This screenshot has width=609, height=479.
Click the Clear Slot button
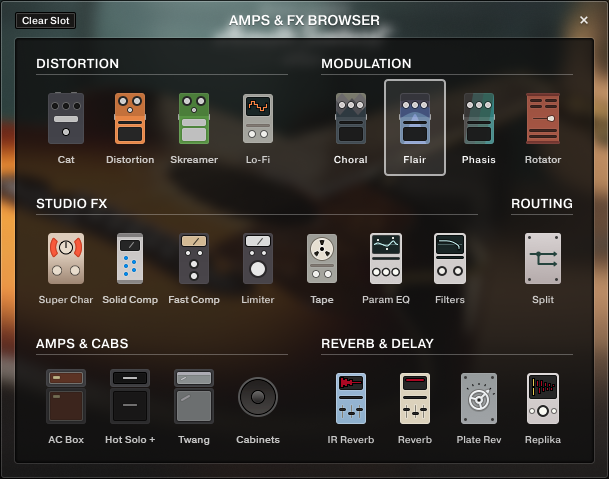46,20
